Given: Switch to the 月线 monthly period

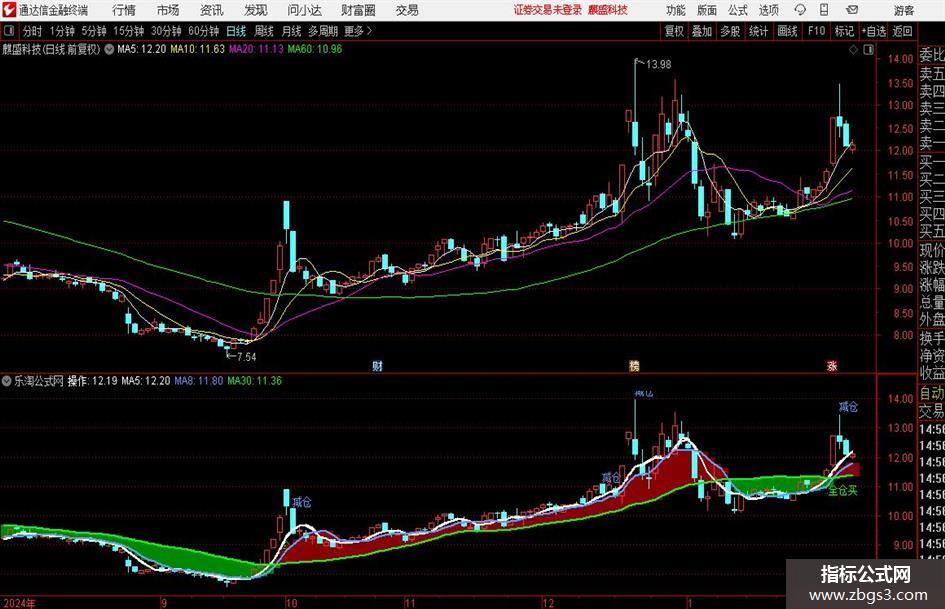Looking at the screenshot, I should 291,31.
